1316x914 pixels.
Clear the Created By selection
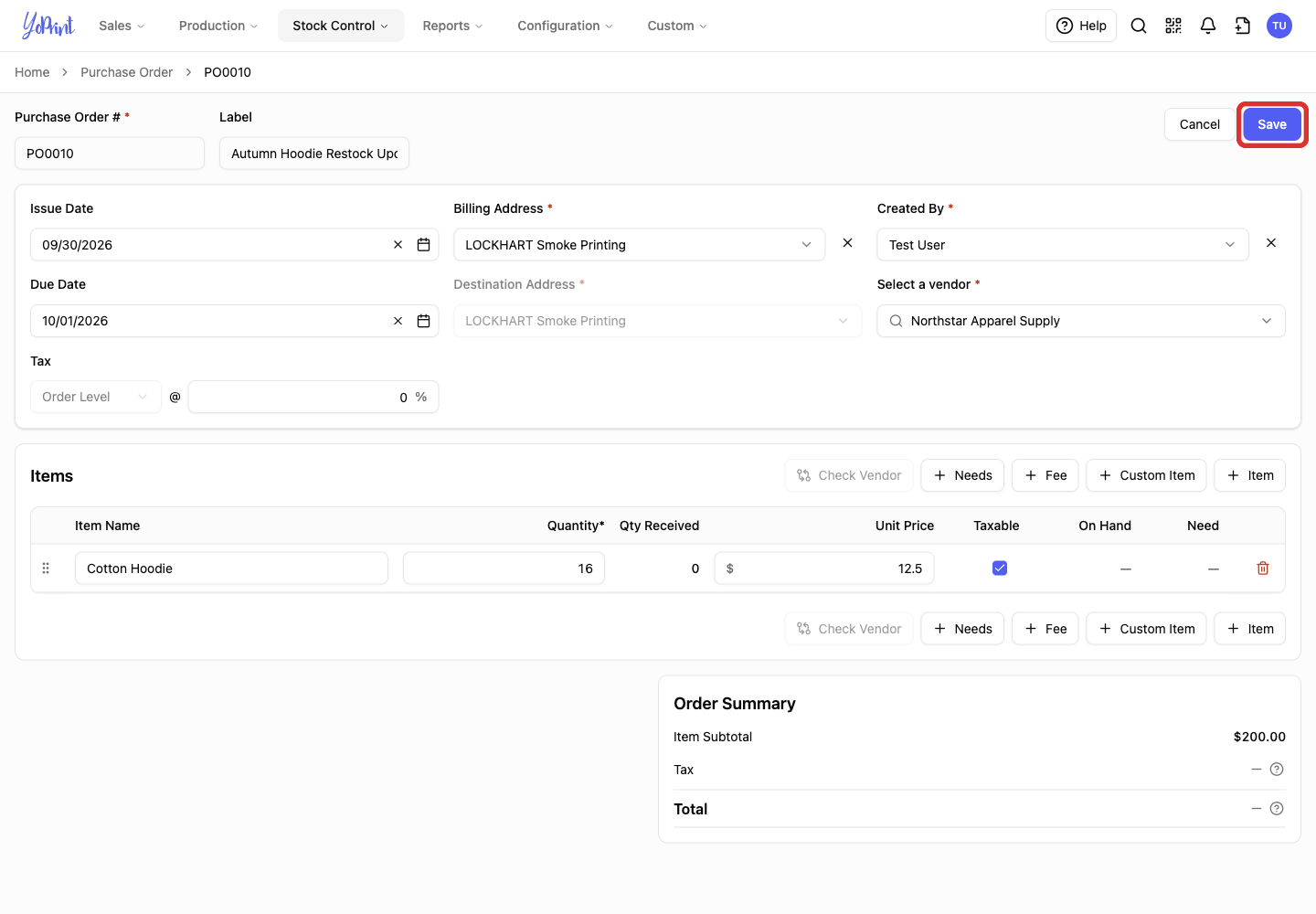(x=1271, y=243)
